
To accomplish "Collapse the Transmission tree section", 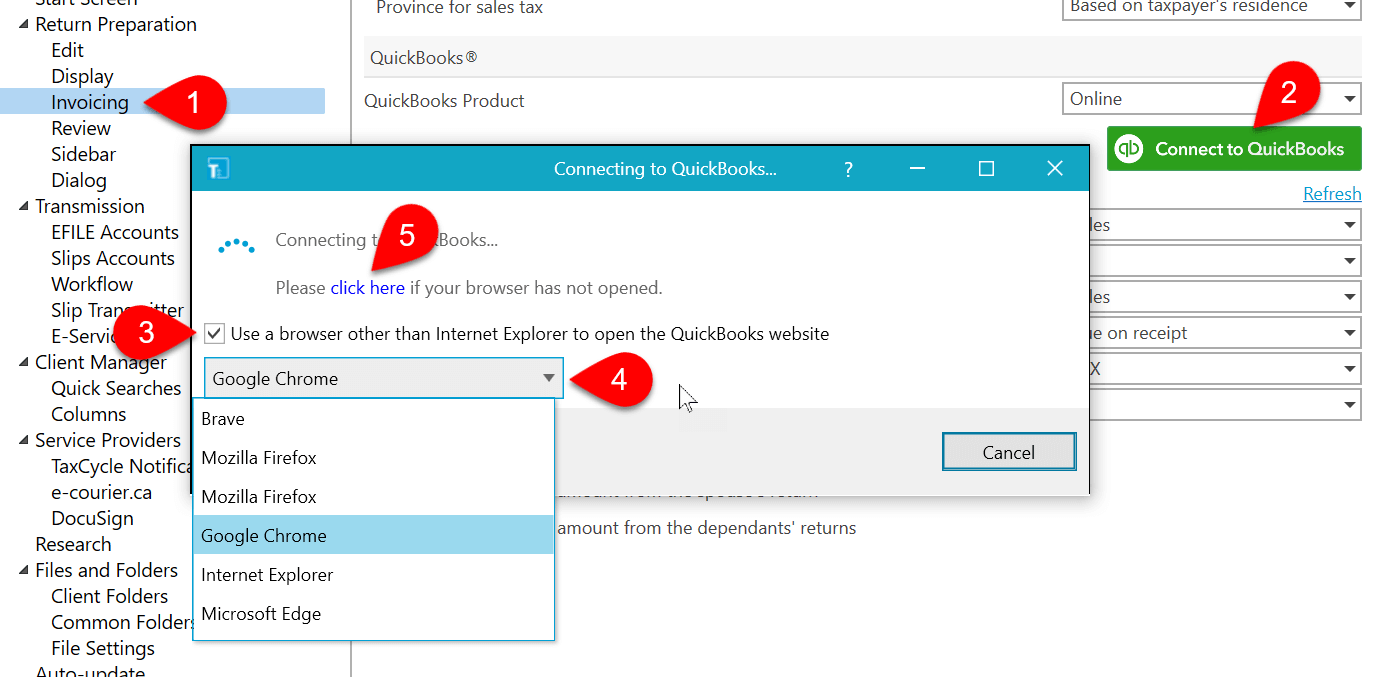I will 24,206.
